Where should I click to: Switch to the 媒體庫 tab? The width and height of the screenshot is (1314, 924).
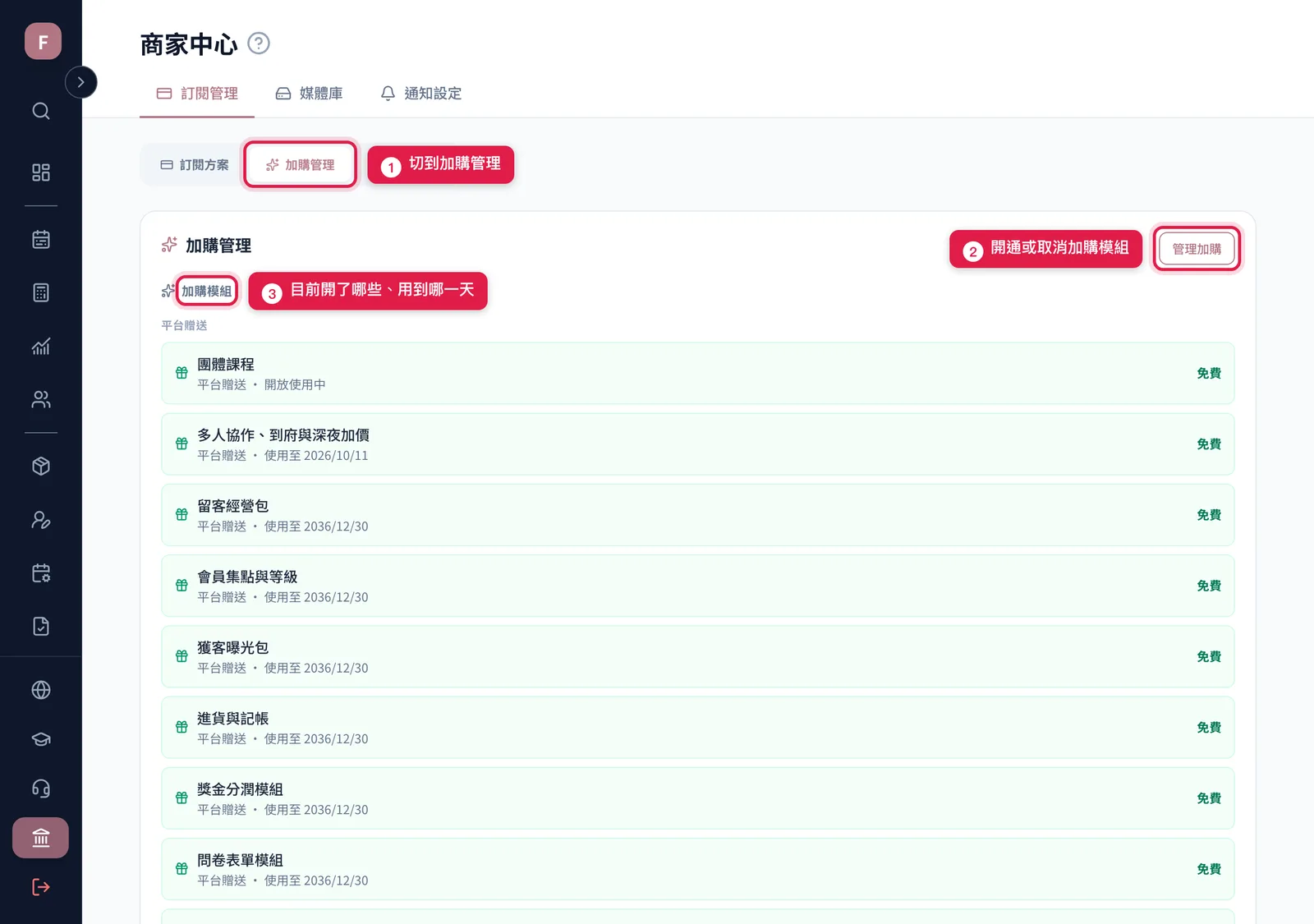[309, 94]
